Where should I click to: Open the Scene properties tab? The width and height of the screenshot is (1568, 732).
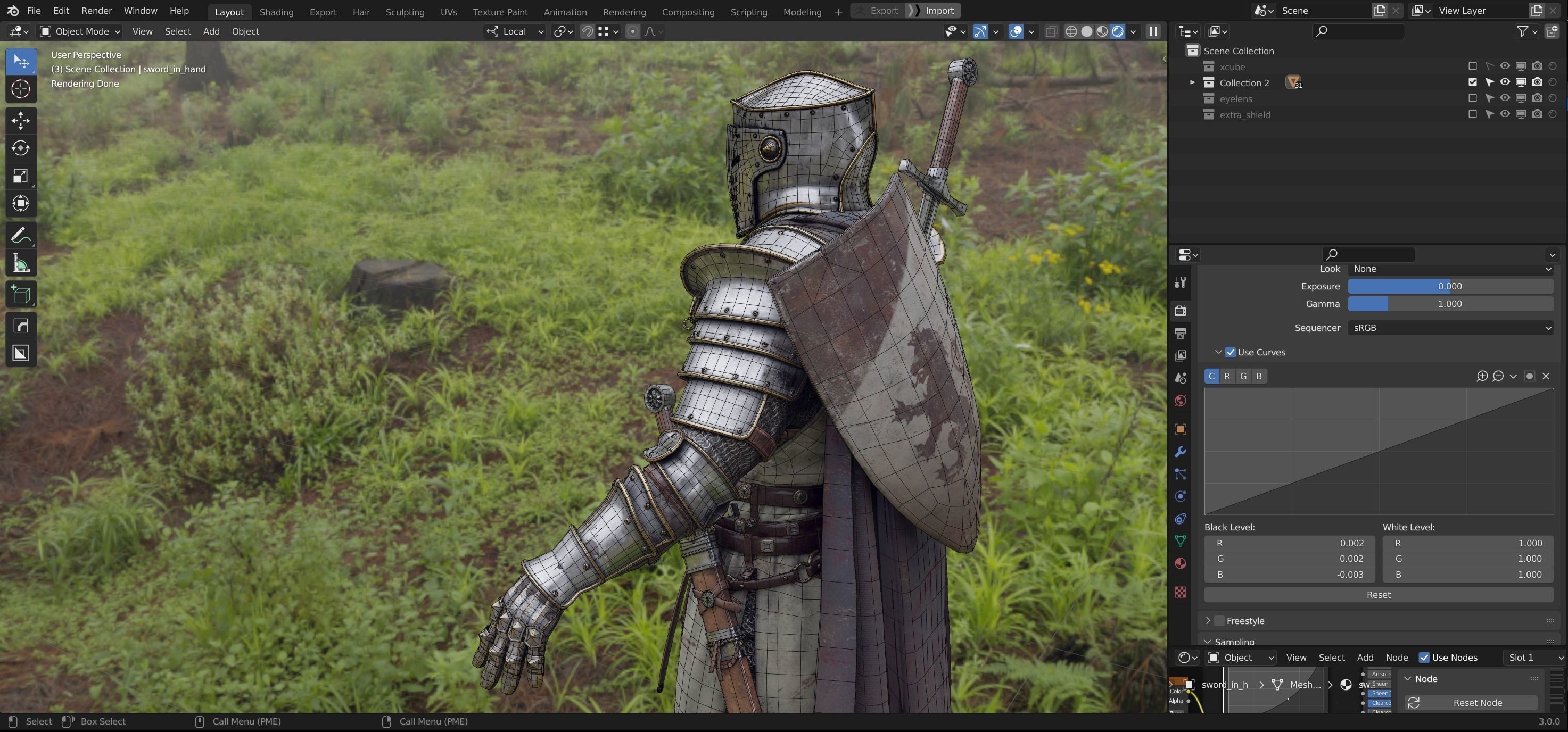click(x=1181, y=378)
